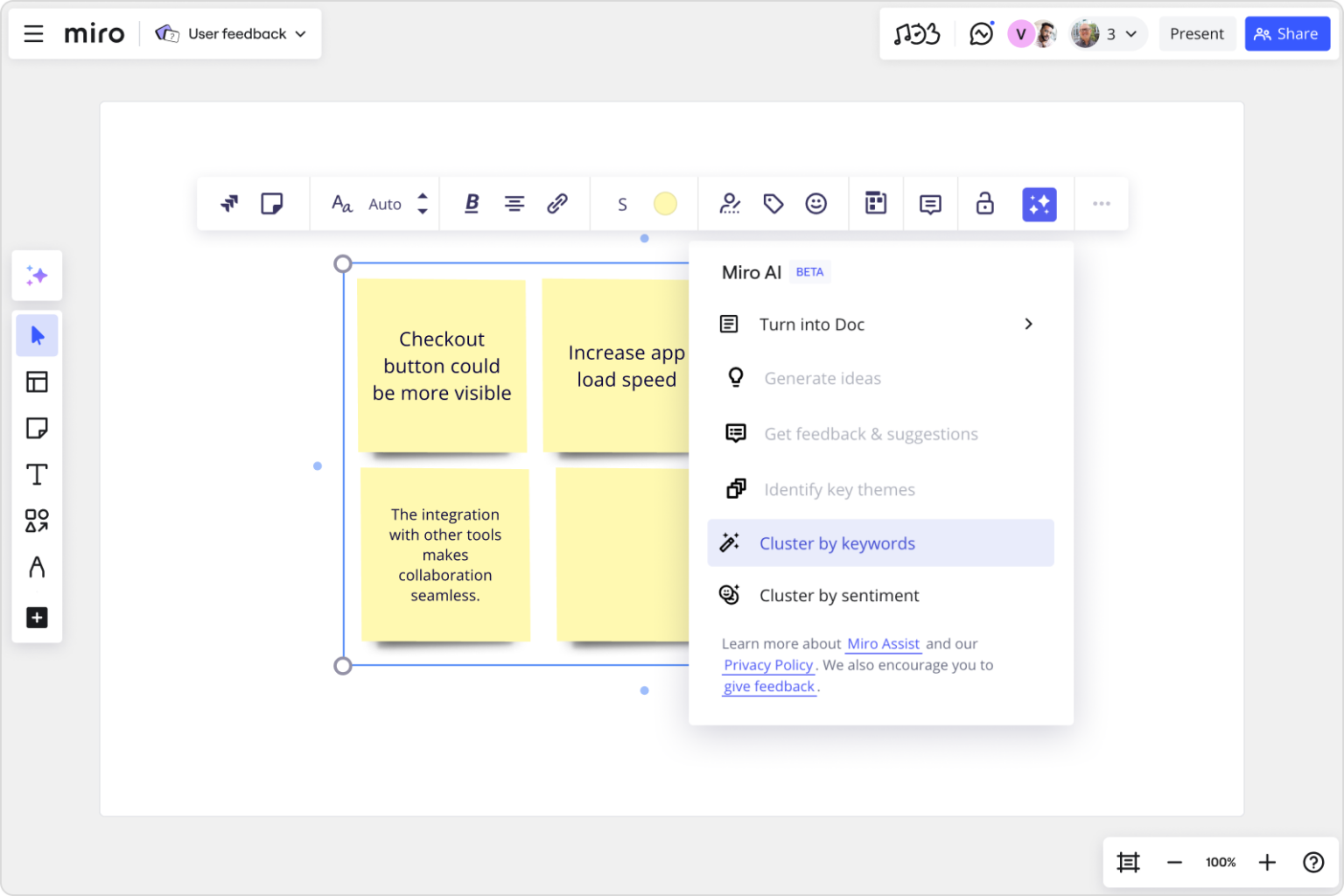This screenshot has height=896, width=1344.
Task: Open the Privacy Policy link
Action: pyautogui.click(x=767, y=665)
